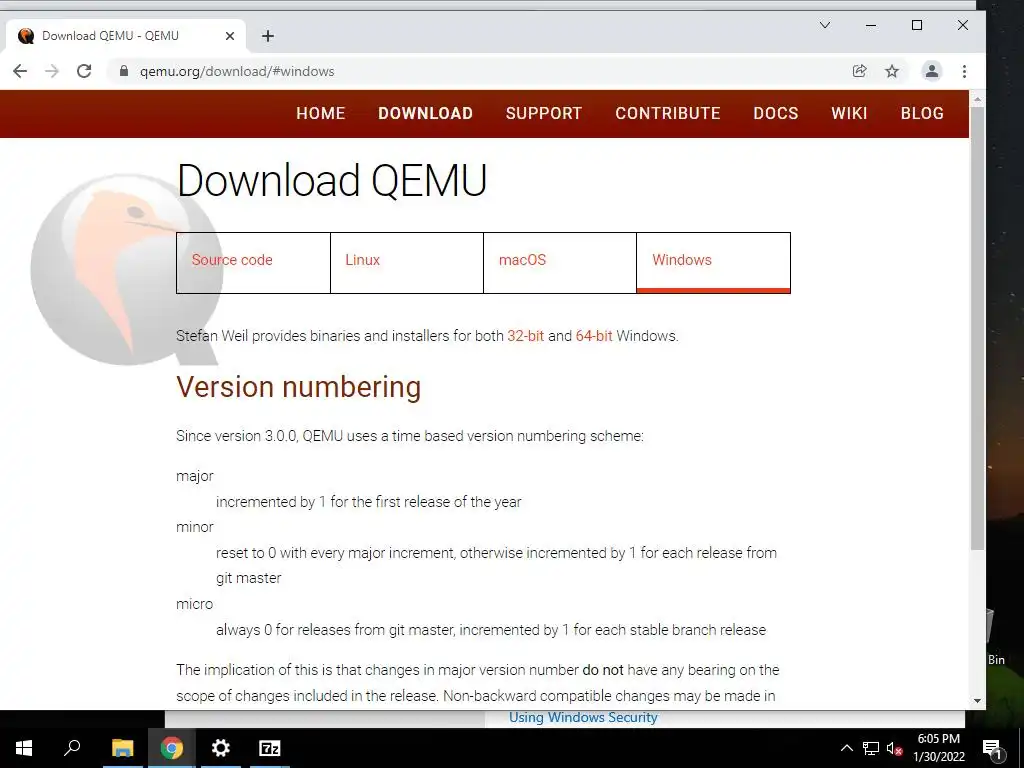Viewport: 1024px width, 768px height.
Task: Open the Chrome profile avatar menu
Action: point(932,71)
